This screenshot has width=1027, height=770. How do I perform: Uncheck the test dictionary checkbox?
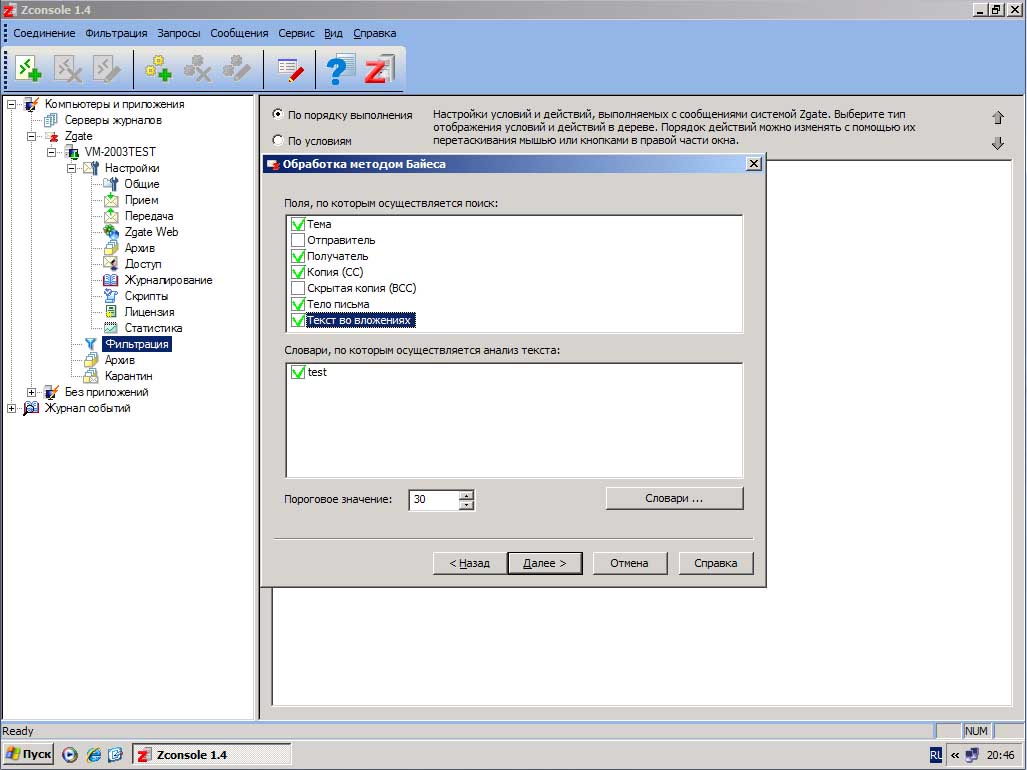click(x=298, y=372)
